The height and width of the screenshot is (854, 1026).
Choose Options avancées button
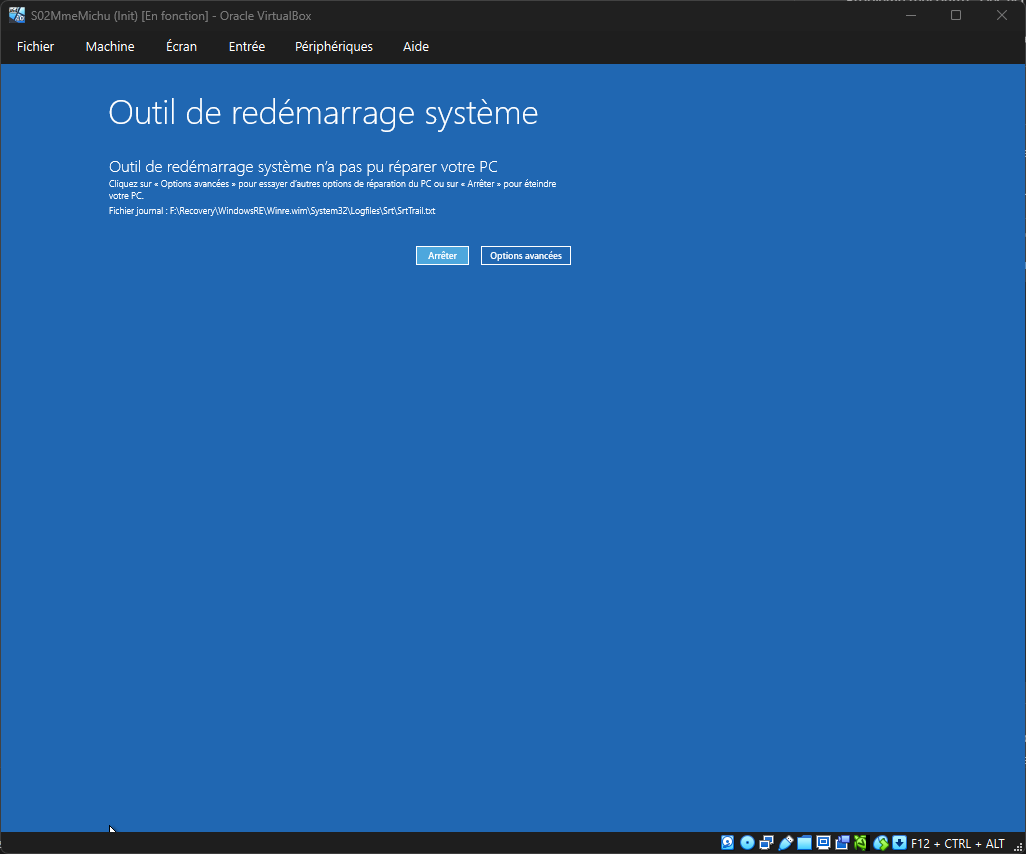coord(526,256)
